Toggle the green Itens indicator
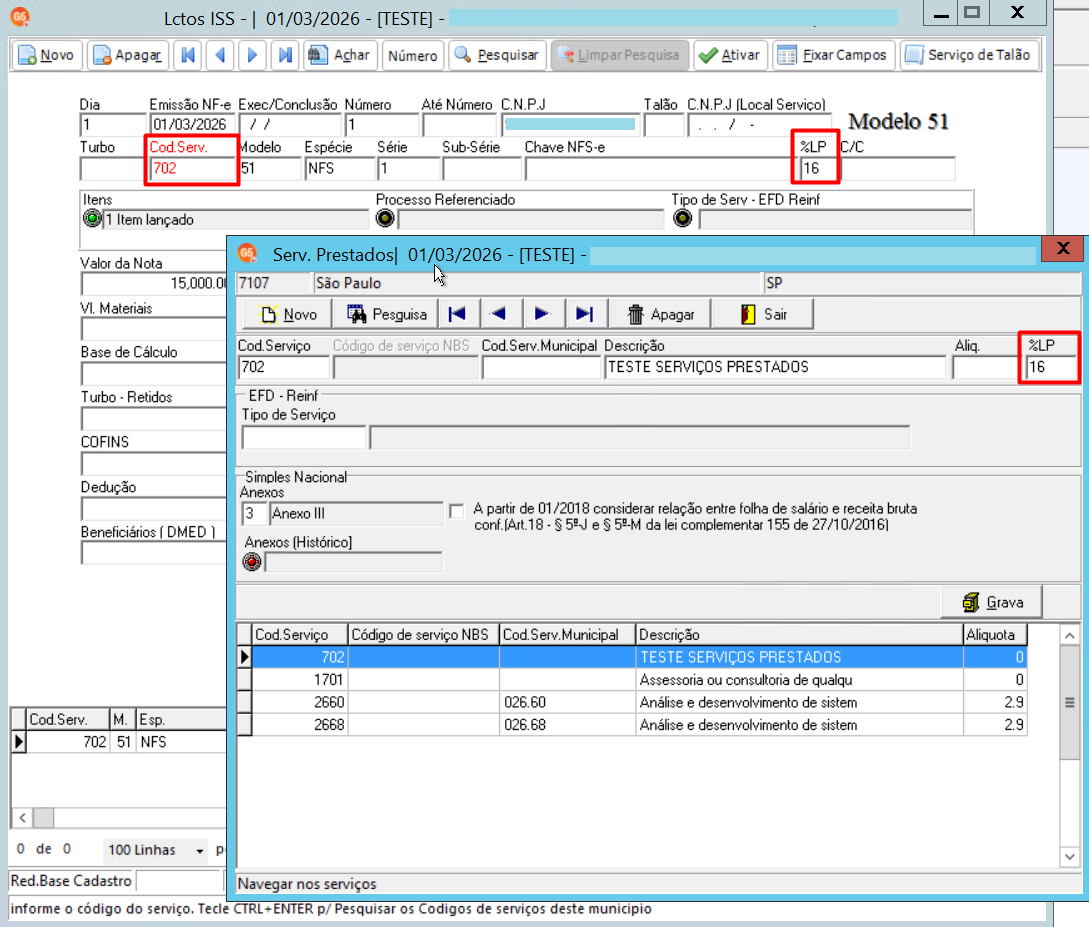Viewport: 1089px width, 927px height. [92, 219]
